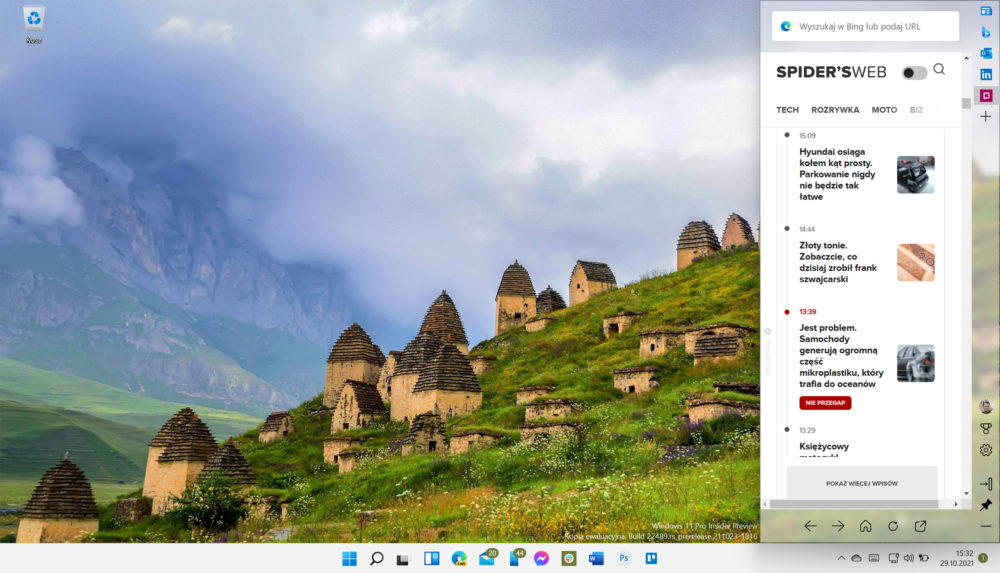Go back in the sidebar browser panel
Image resolution: width=1000 pixels, height=573 pixels.
pyautogui.click(x=810, y=526)
